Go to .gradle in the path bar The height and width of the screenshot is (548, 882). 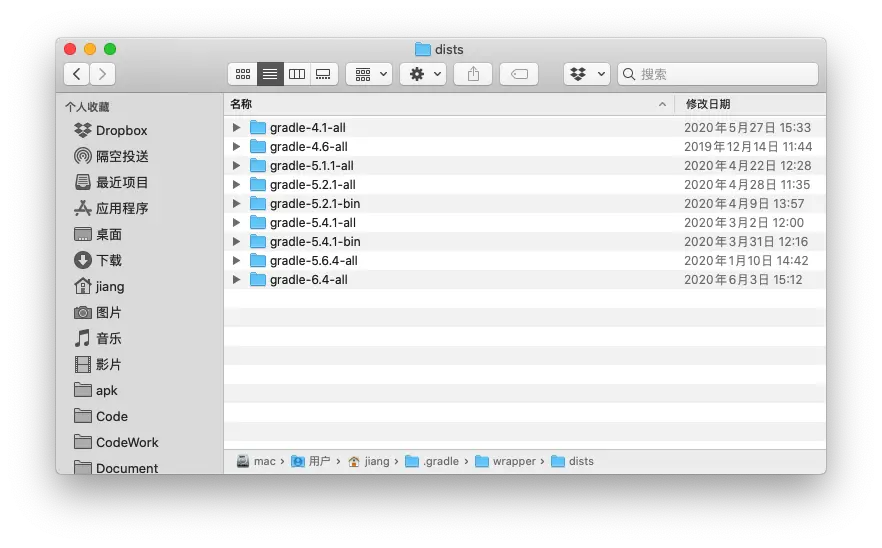point(432,461)
